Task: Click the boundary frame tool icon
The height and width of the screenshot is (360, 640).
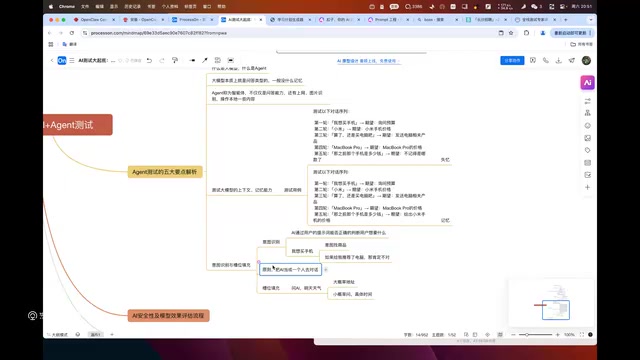Action: coord(231,60)
